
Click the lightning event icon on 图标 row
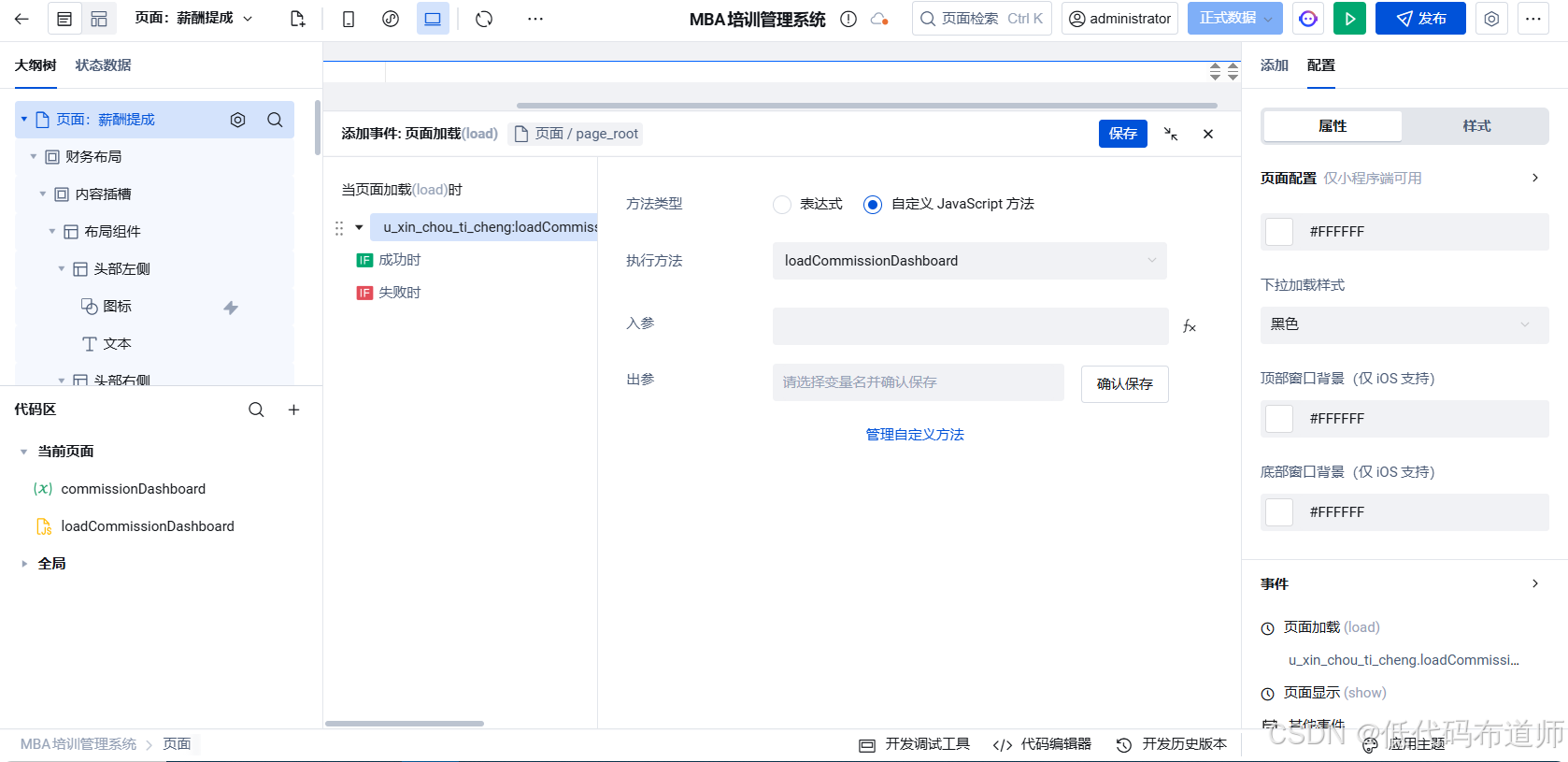(x=231, y=308)
